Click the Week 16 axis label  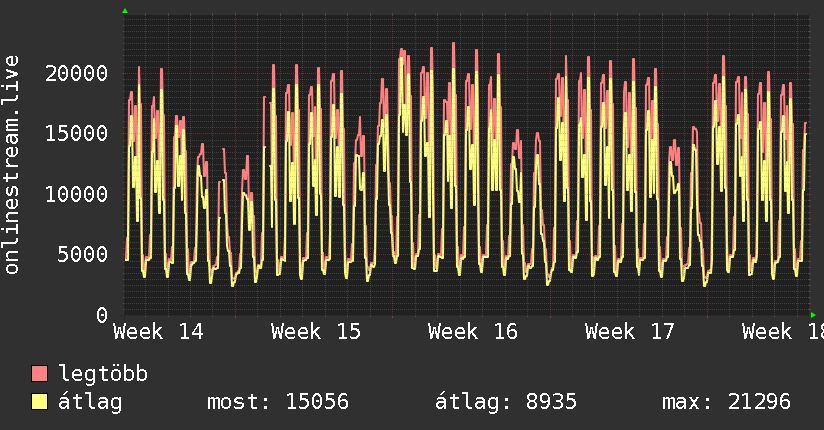(x=473, y=332)
